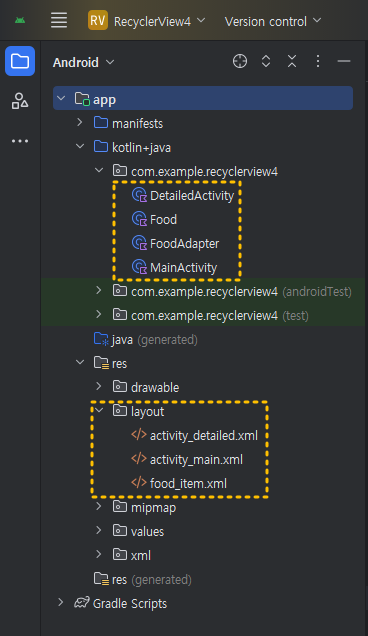Viewport: 368px width, 636px height.
Task: Click the RV project badge icon
Action: [98, 20]
